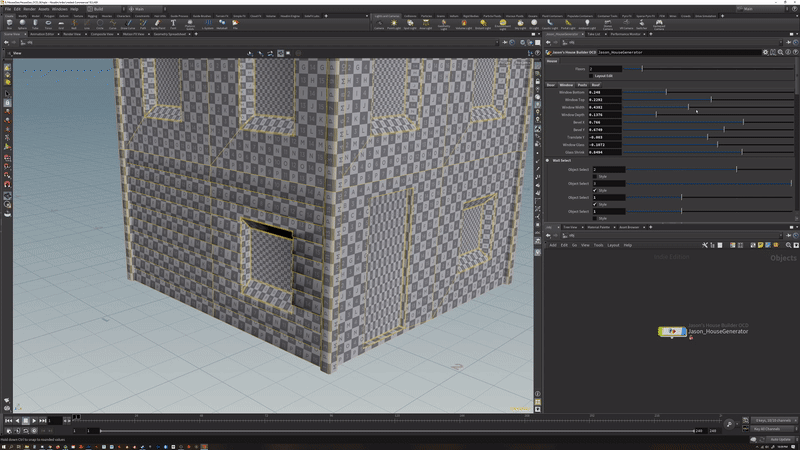The width and height of the screenshot is (800, 450).
Task: Toggle the bottommost Style checkbox
Action: [595, 218]
